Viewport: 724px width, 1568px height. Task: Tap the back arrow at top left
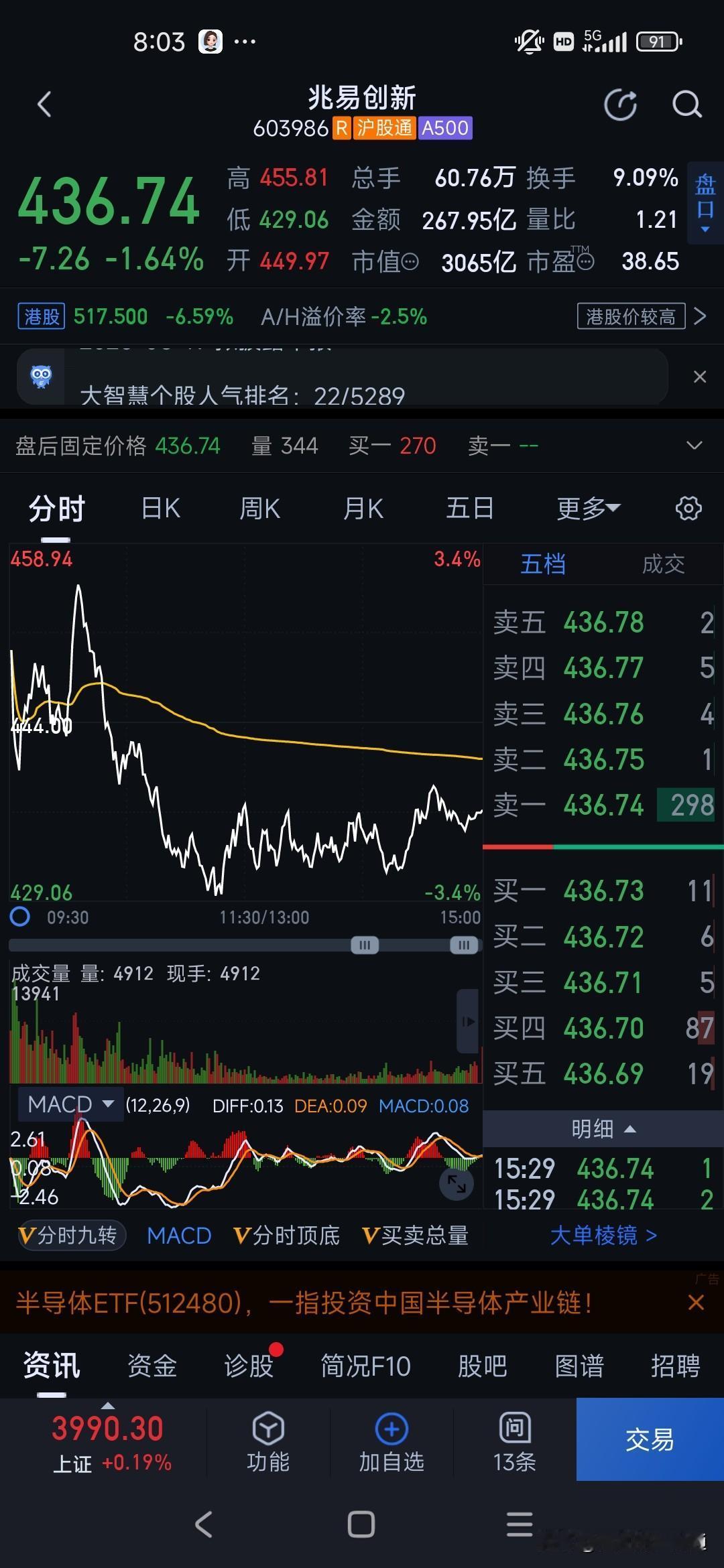pos(44,105)
